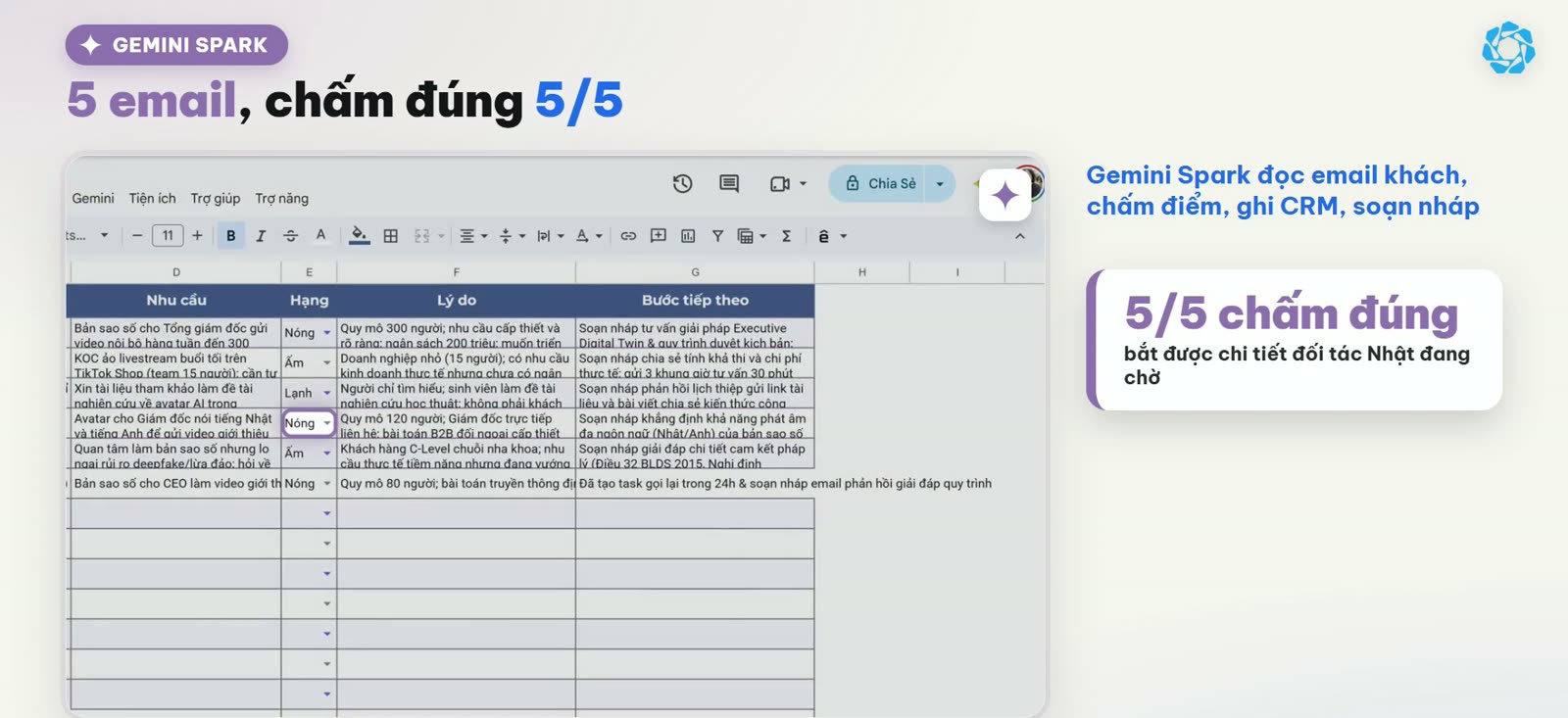Image resolution: width=1568 pixels, height=718 pixels.
Task: Insert a link using chain icon
Action: (x=628, y=236)
